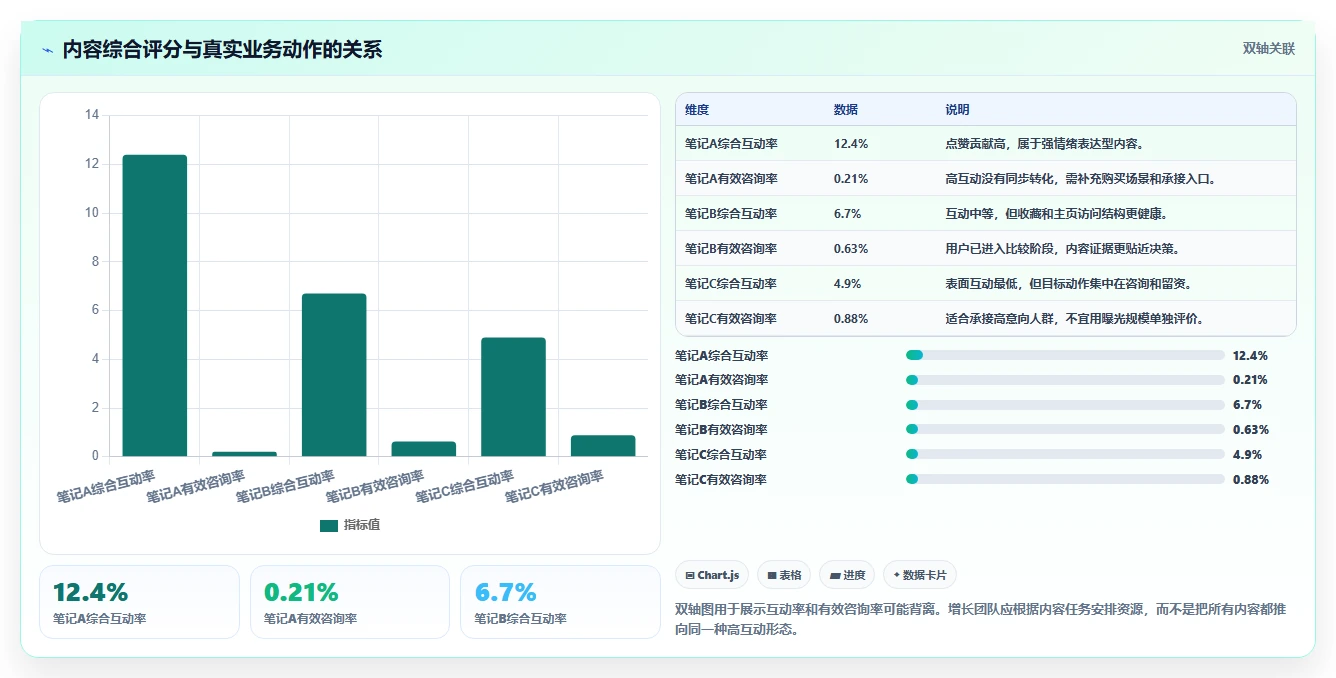
Task: Click the 0.21% progress bar track
Action: click(x=1065, y=380)
